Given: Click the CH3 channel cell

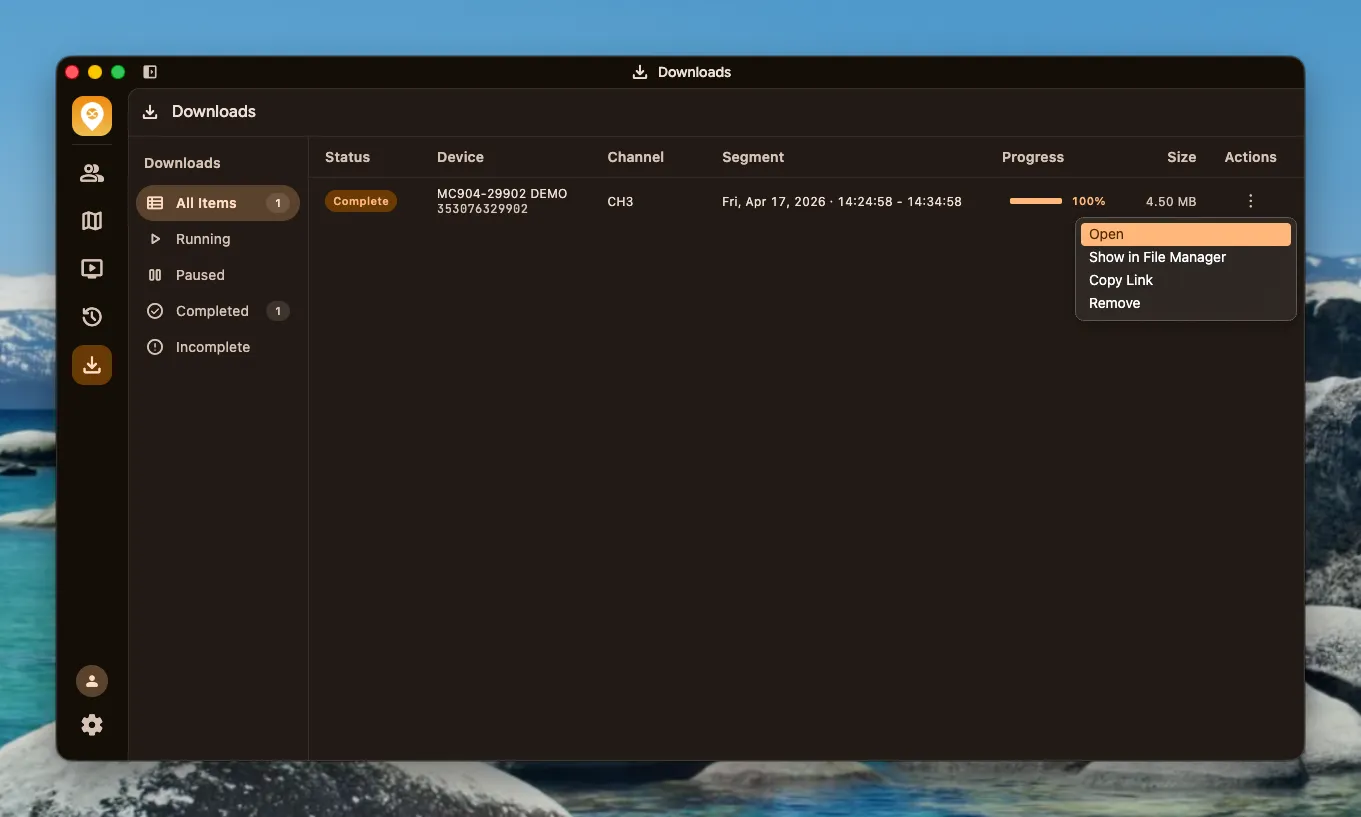Looking at the screenshot, I should [x=620, y=201].
